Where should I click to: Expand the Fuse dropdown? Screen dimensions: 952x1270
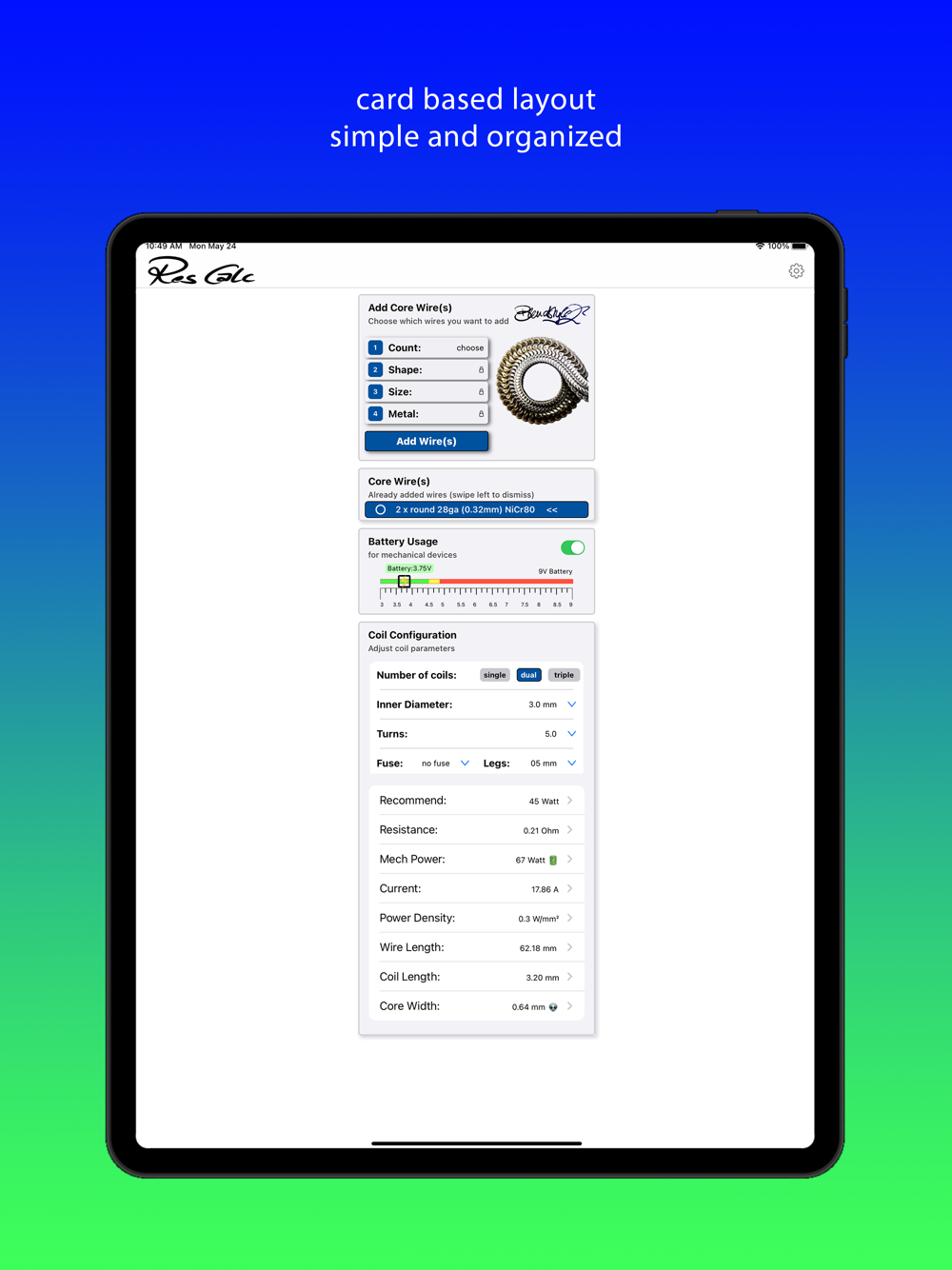(465, 764)
